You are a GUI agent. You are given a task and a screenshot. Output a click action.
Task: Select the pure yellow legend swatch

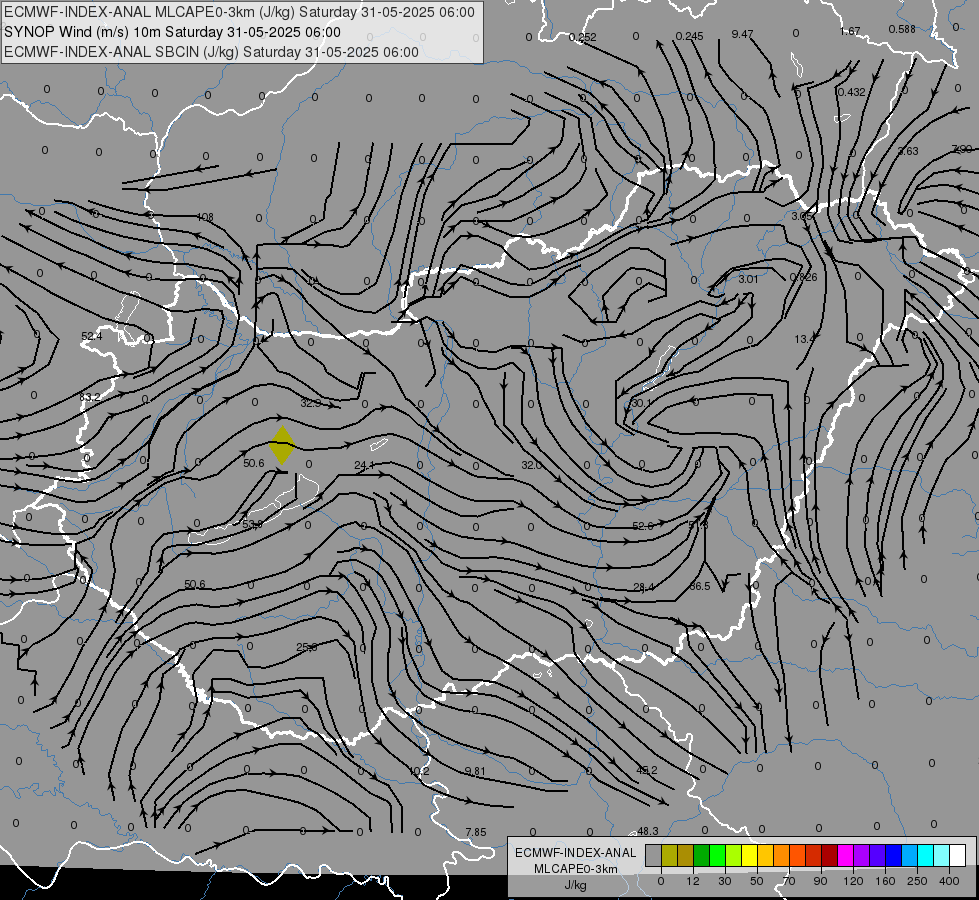pyautogui.click(x=749, y=855)
